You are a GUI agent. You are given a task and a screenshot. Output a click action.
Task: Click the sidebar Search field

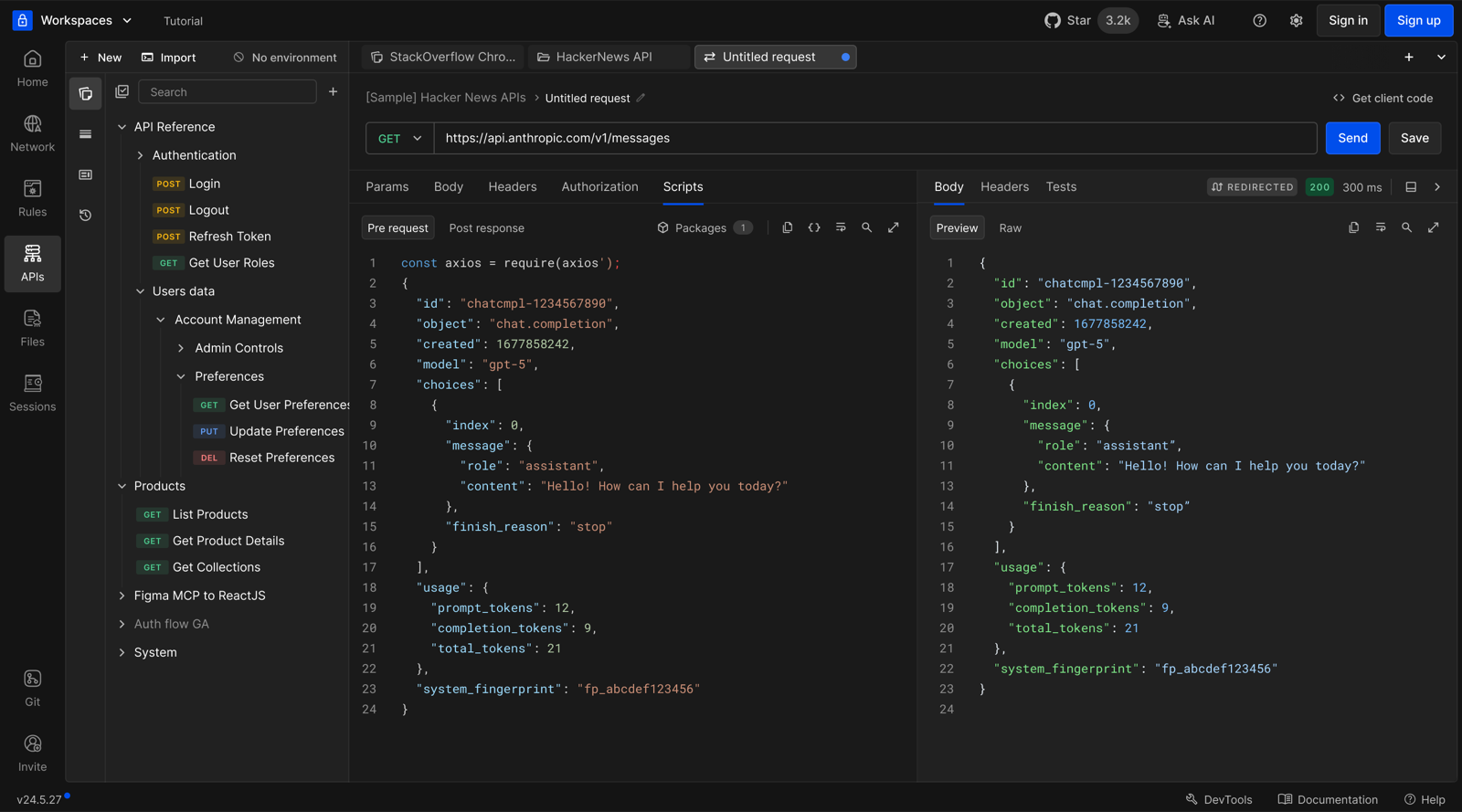click(227, 91)
